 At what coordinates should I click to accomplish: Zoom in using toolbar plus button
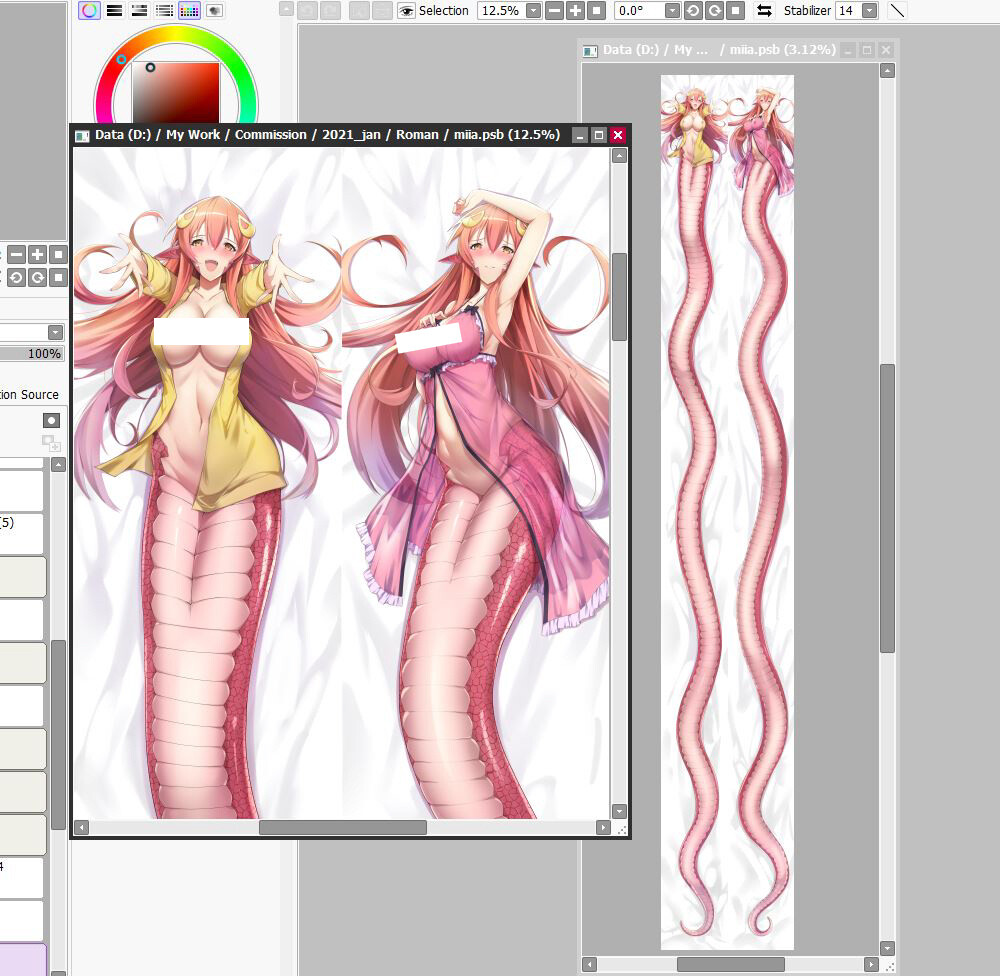click(x=575, y=11)
